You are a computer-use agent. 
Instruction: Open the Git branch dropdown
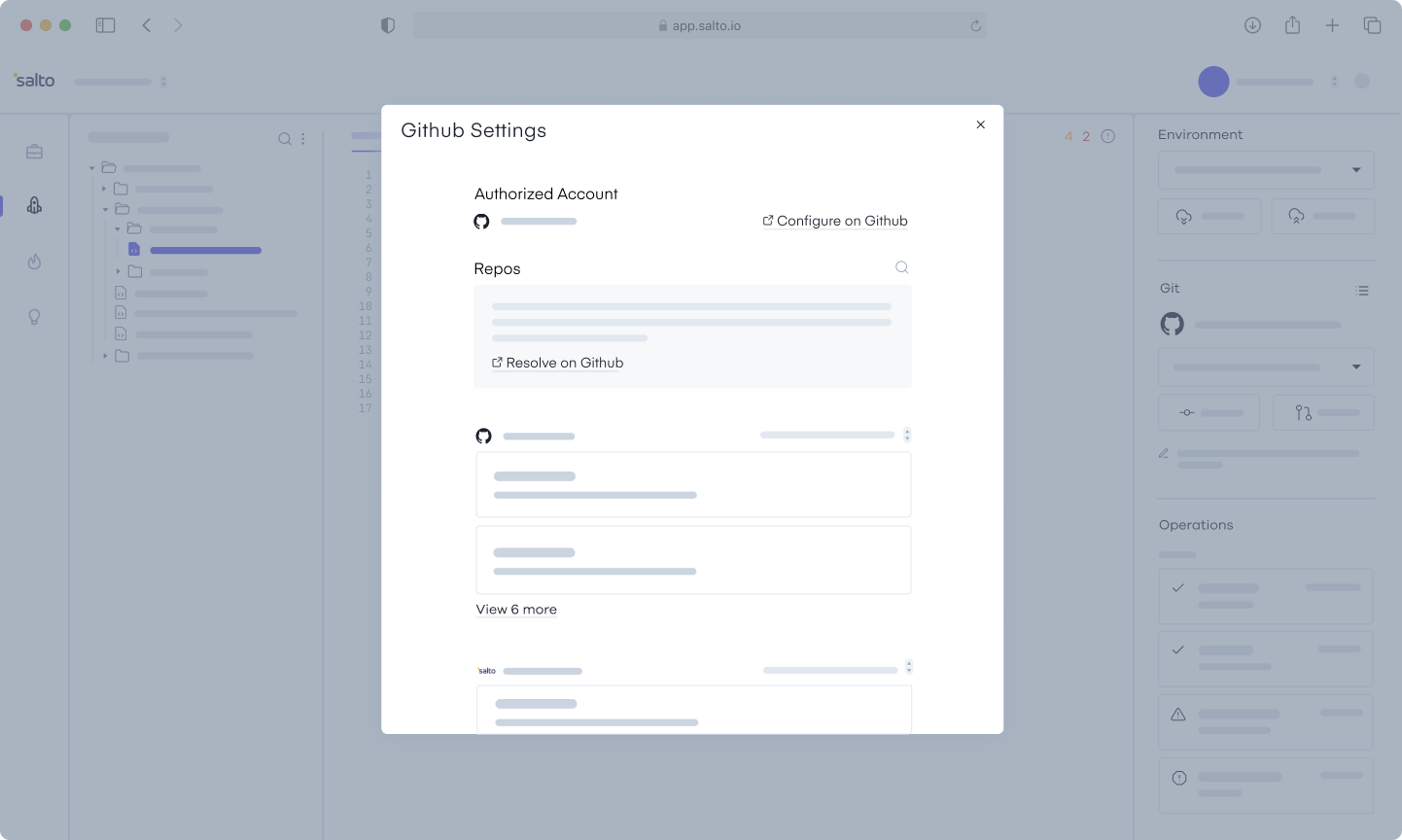tap(1266, 367)
